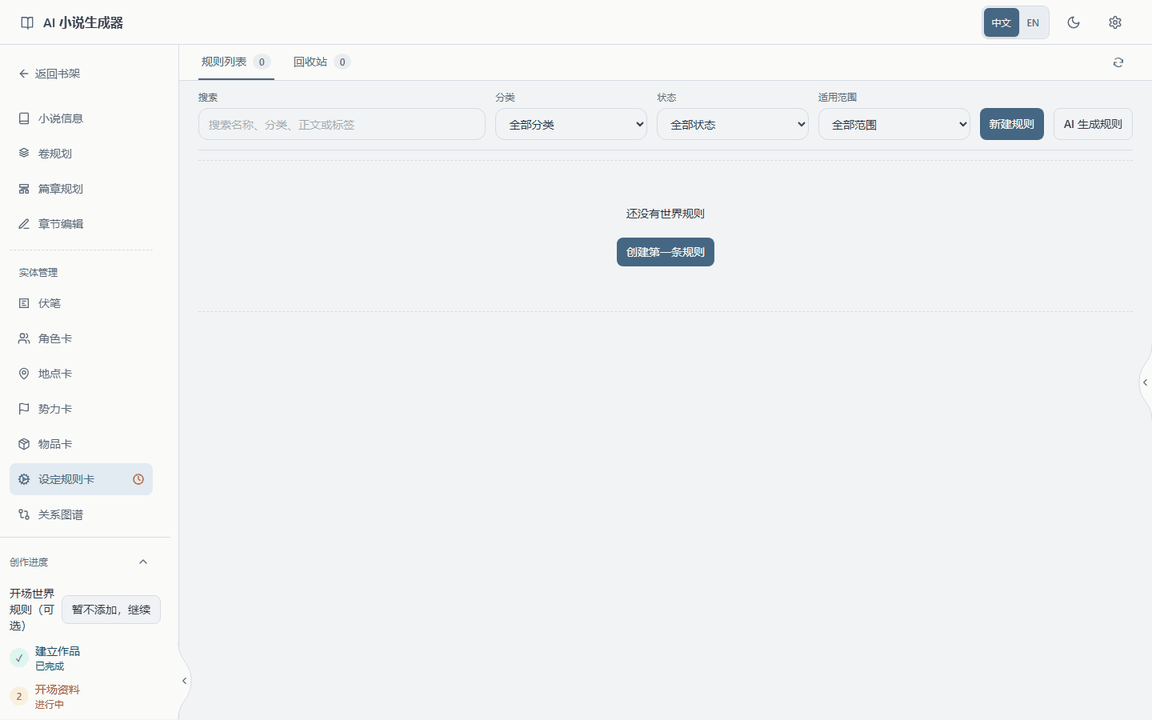Click the book icon for 小说信息
The height and width of the screenshot is (720, 1152).
24,118
